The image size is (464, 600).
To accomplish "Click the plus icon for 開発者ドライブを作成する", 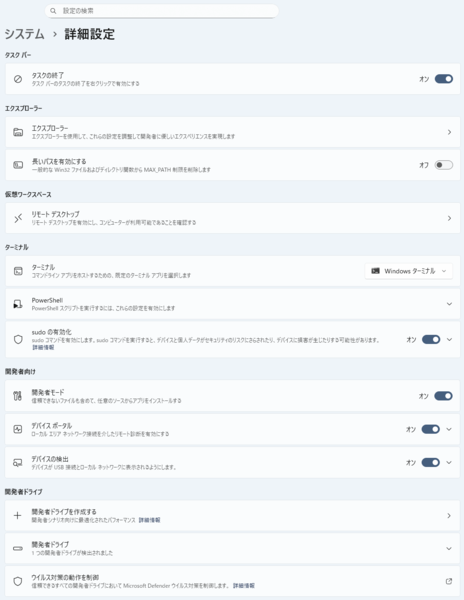I will tap(18, 516).
